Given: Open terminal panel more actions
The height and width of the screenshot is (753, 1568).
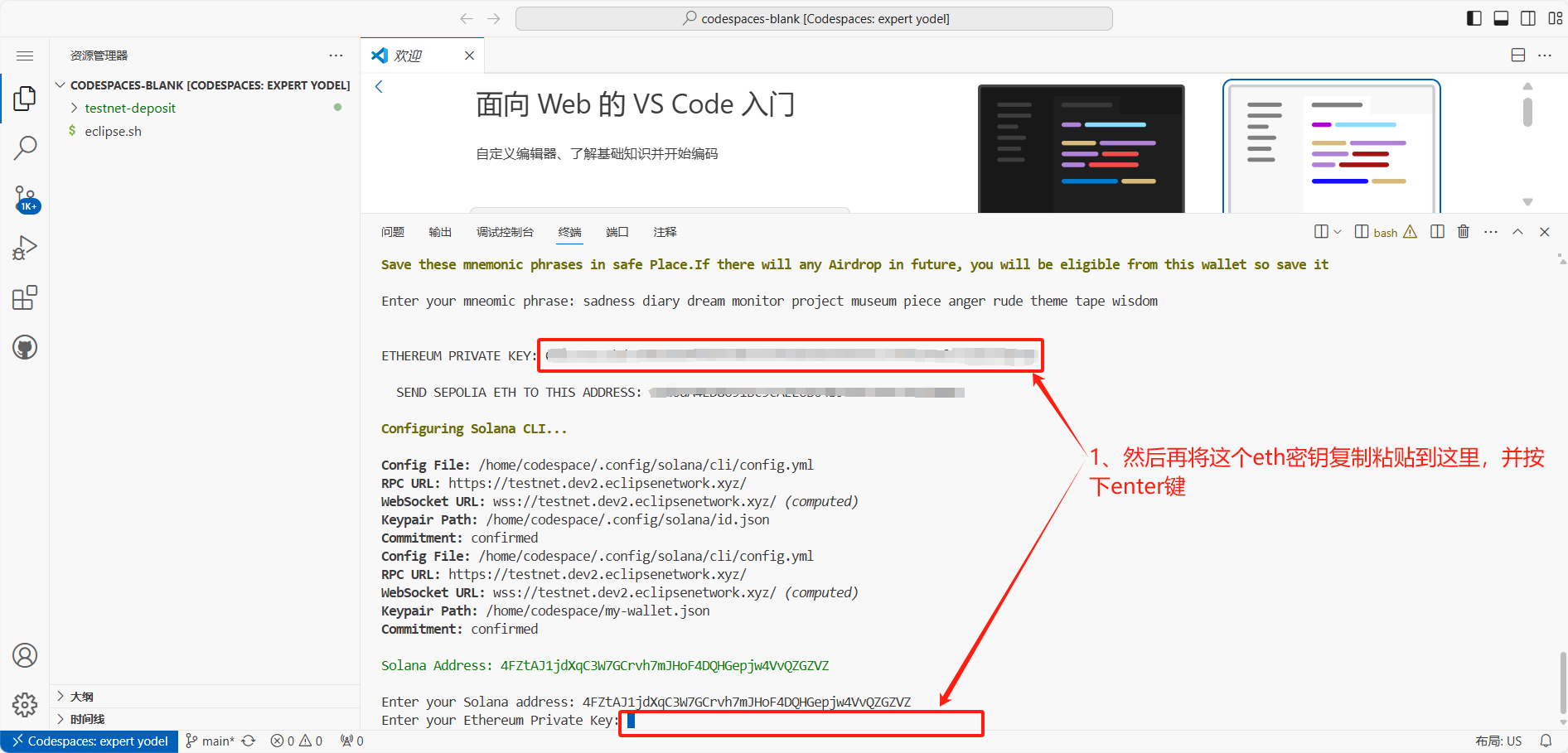Looking at the screenshot, I should pos(1491,232).
